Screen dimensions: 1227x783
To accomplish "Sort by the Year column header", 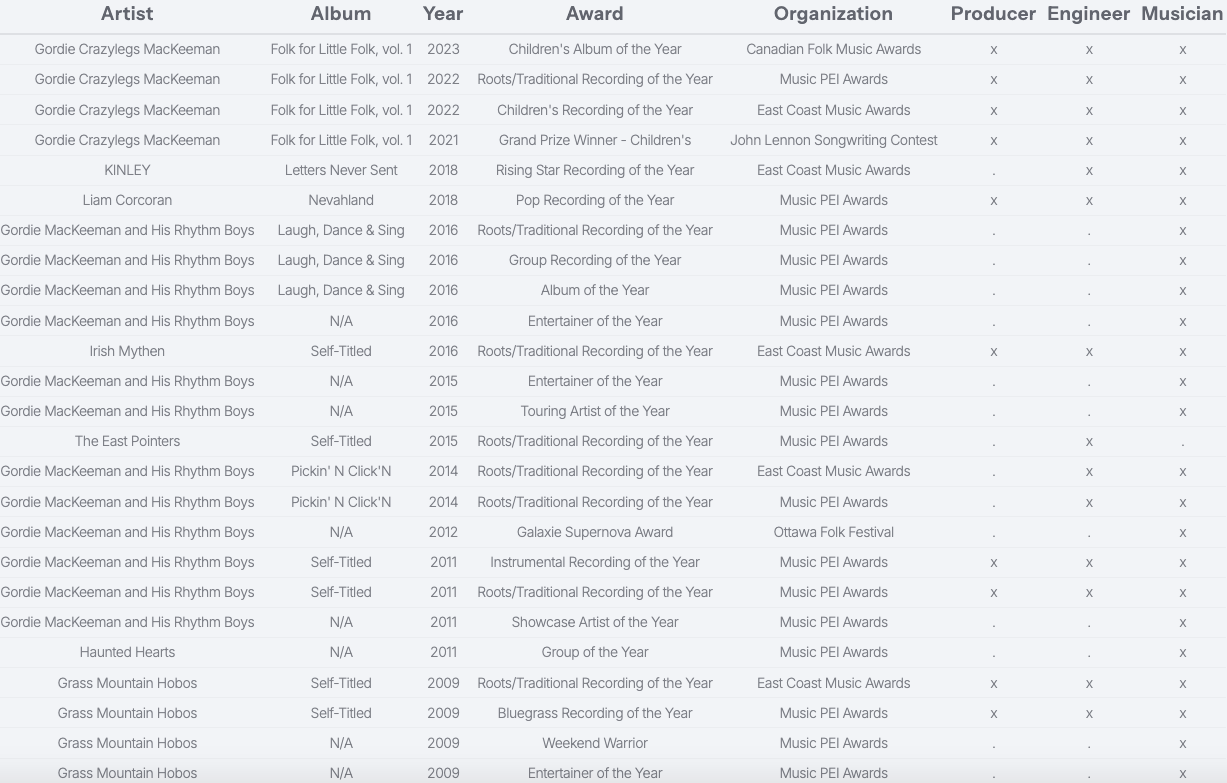I will [443, 14].
